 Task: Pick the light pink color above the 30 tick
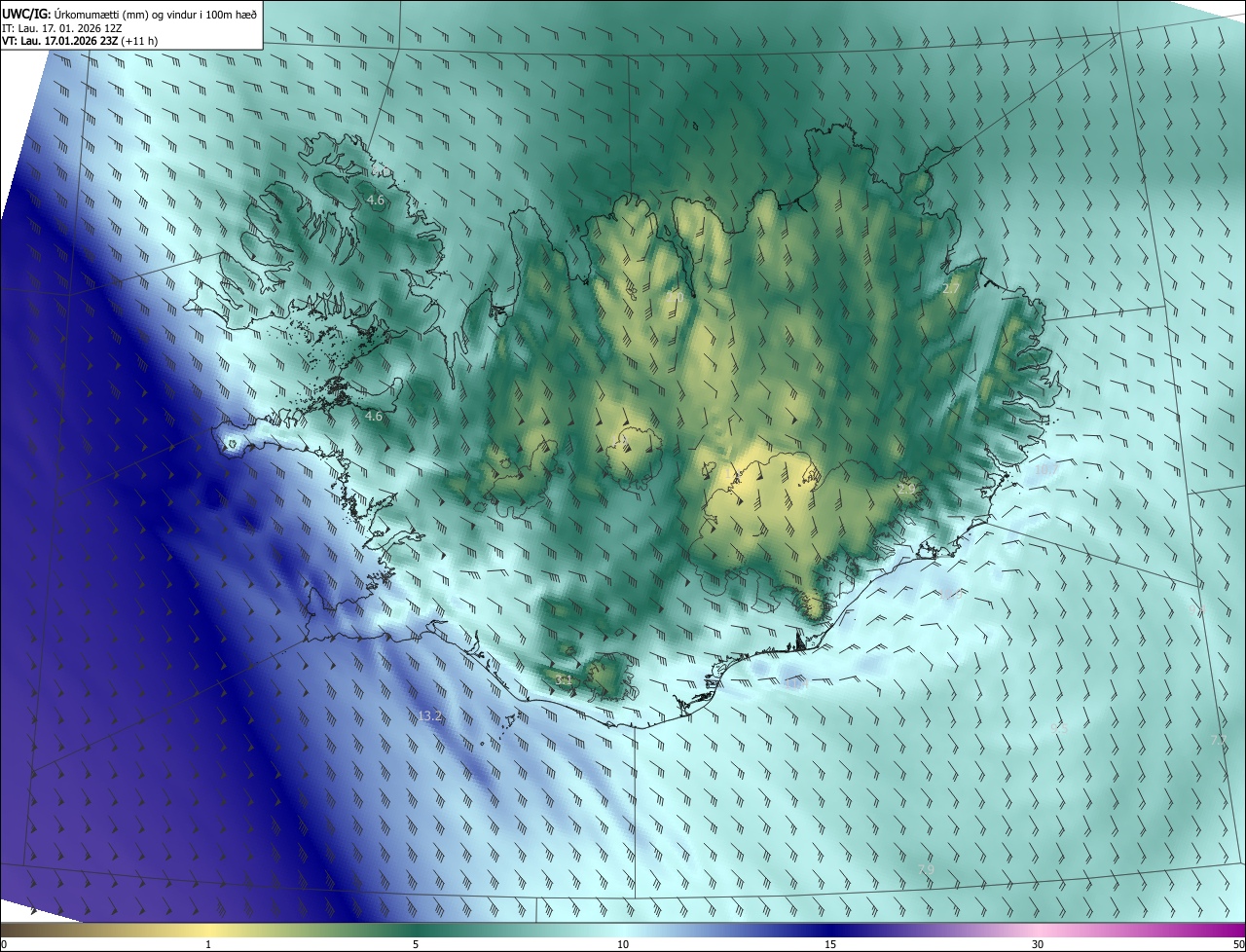pos(1038,930)
